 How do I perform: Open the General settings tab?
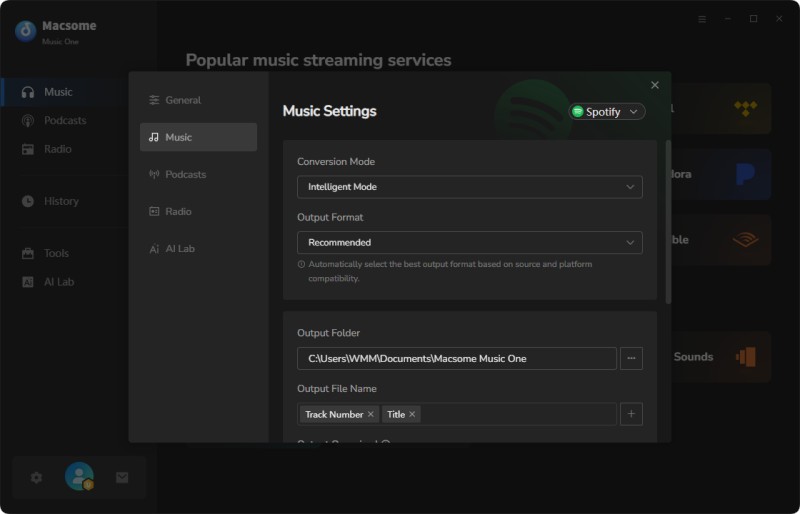pos(182,100)
